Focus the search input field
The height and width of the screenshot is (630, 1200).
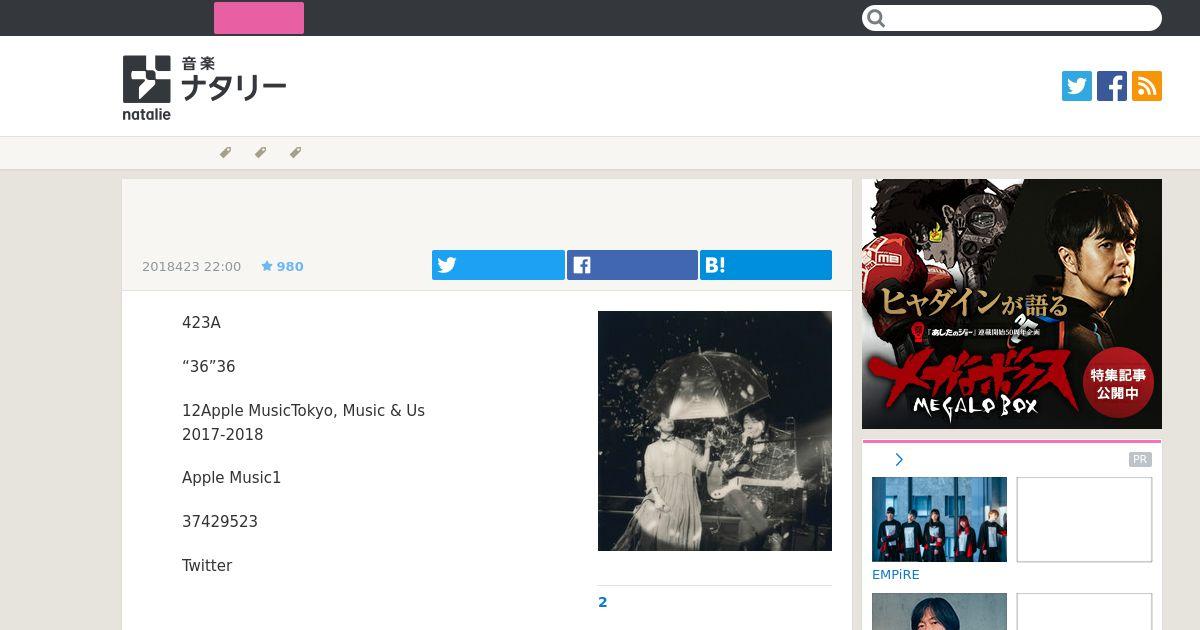[1012, 18]
